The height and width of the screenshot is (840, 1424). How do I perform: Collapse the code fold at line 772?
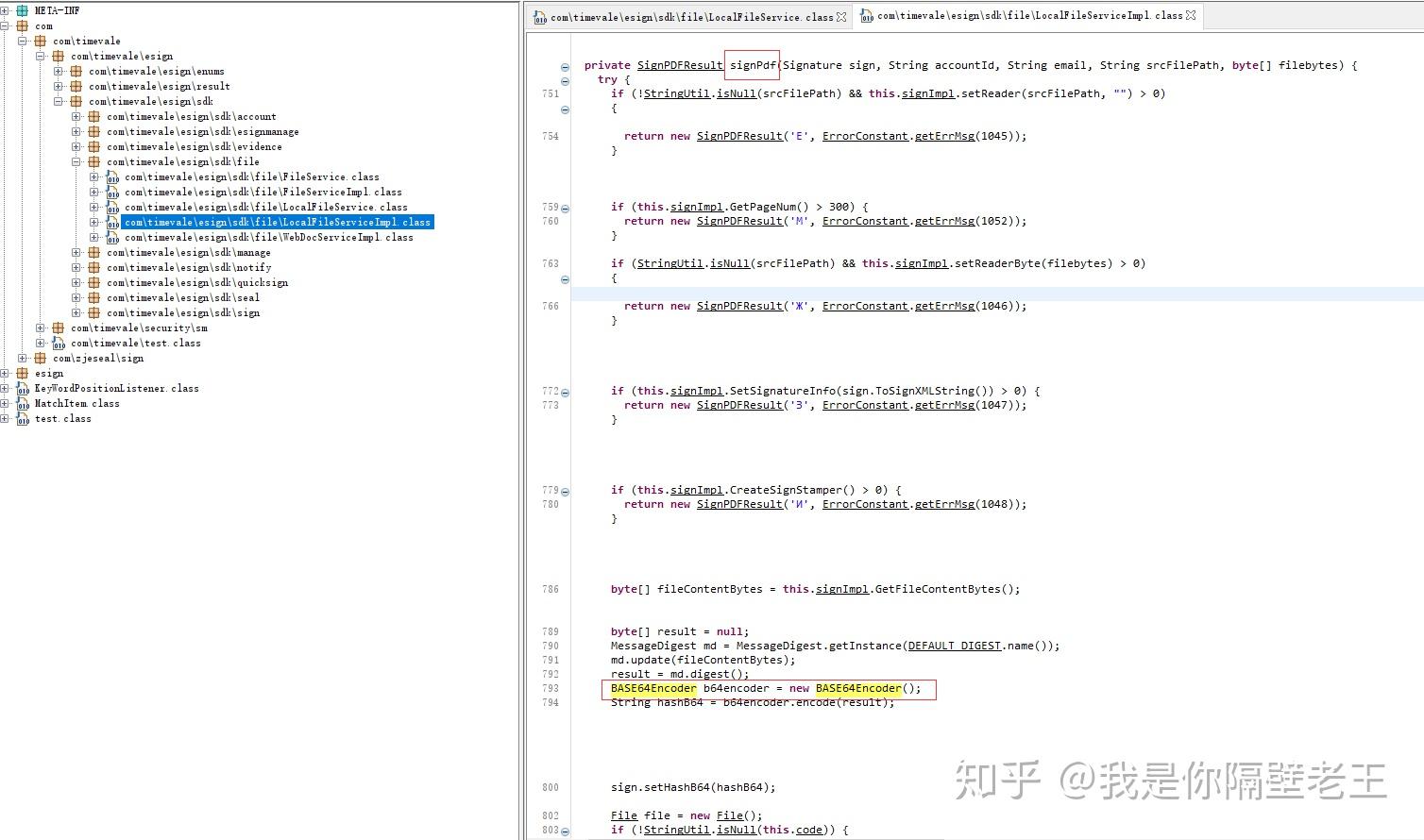point(565,392)
